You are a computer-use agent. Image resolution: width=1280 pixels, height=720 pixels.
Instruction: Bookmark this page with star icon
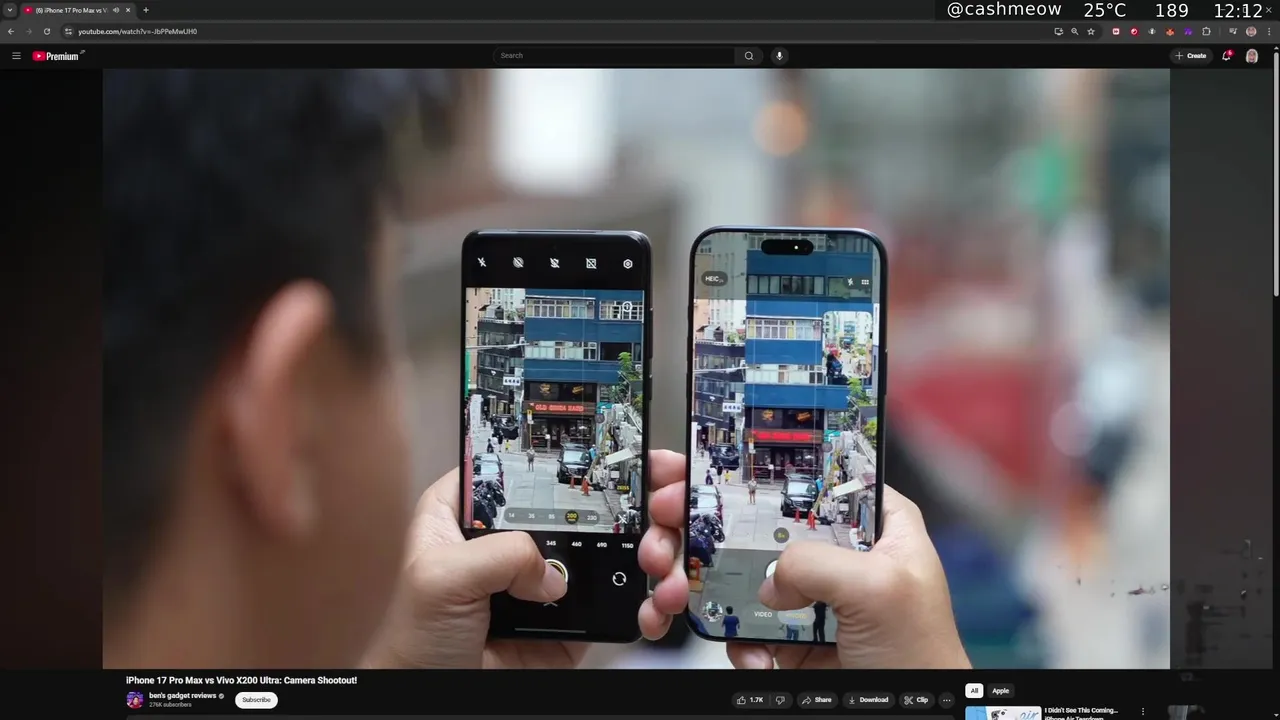1091,31
